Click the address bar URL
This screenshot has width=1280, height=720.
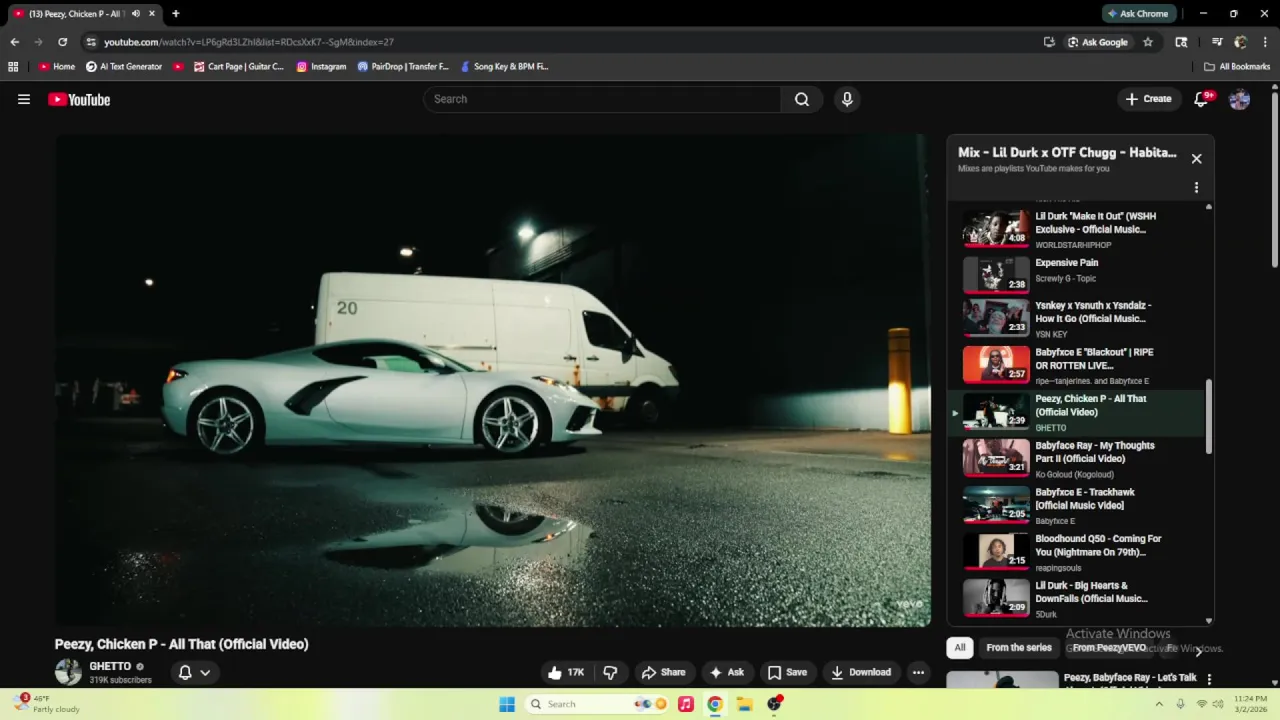tap(249, 42)
